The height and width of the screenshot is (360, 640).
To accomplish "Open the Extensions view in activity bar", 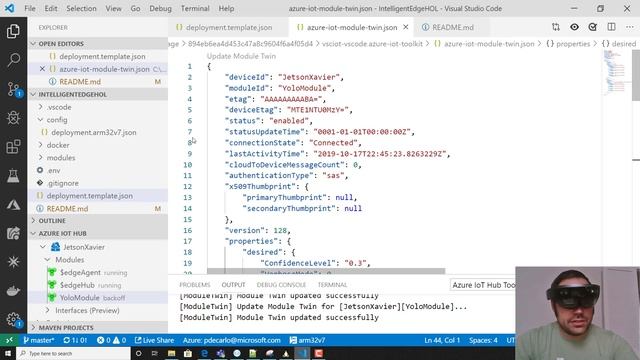I will [13, 147].
